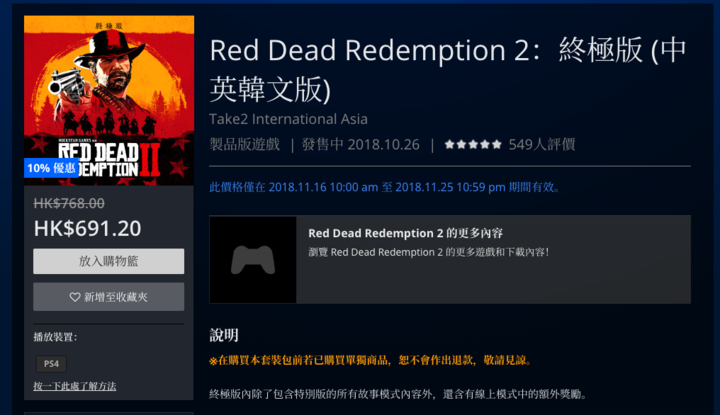Click the orange refund warning notice

(x=370, y=360)
